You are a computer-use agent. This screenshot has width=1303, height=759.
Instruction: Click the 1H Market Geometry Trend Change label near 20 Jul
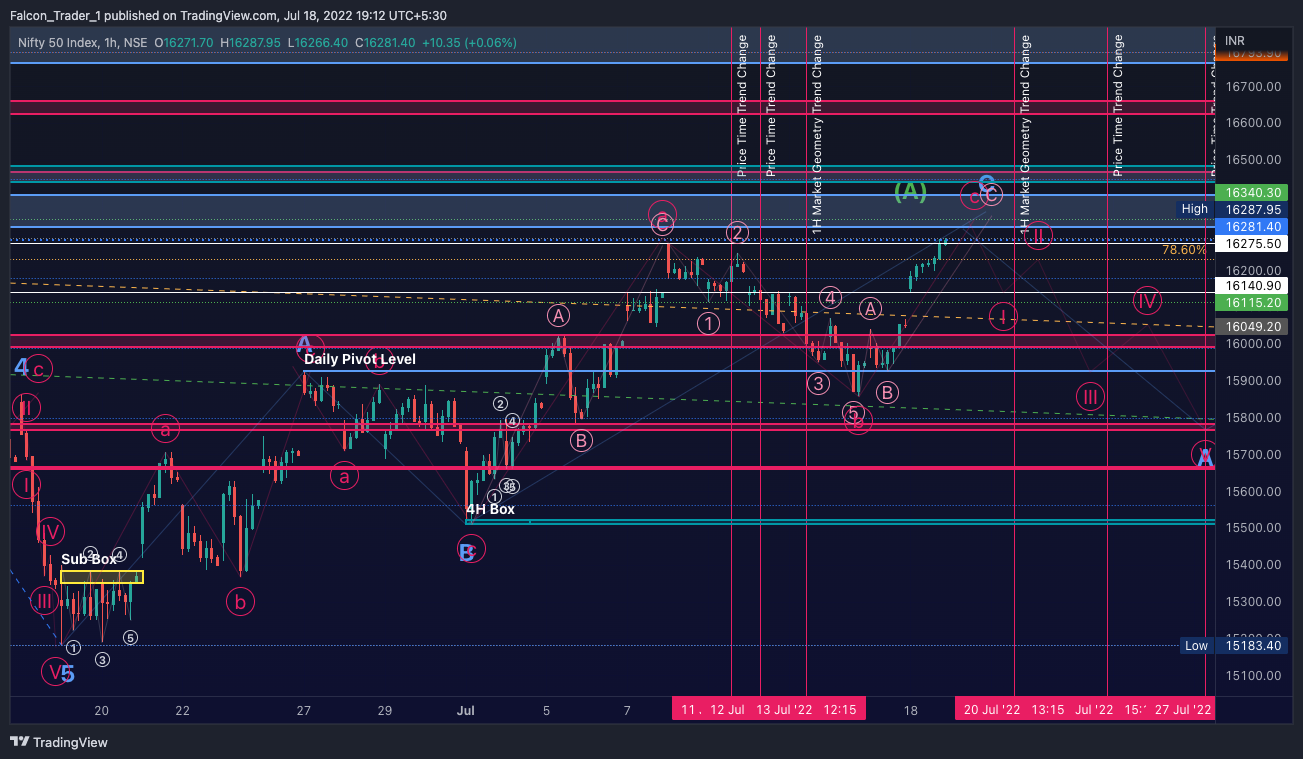pos(1025,135)
